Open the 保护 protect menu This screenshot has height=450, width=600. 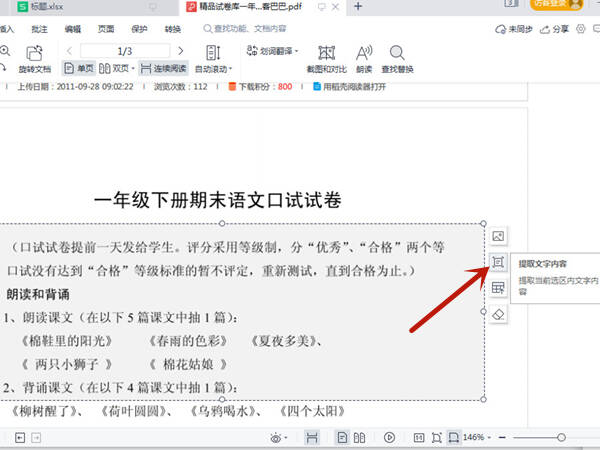coord(139,29)
